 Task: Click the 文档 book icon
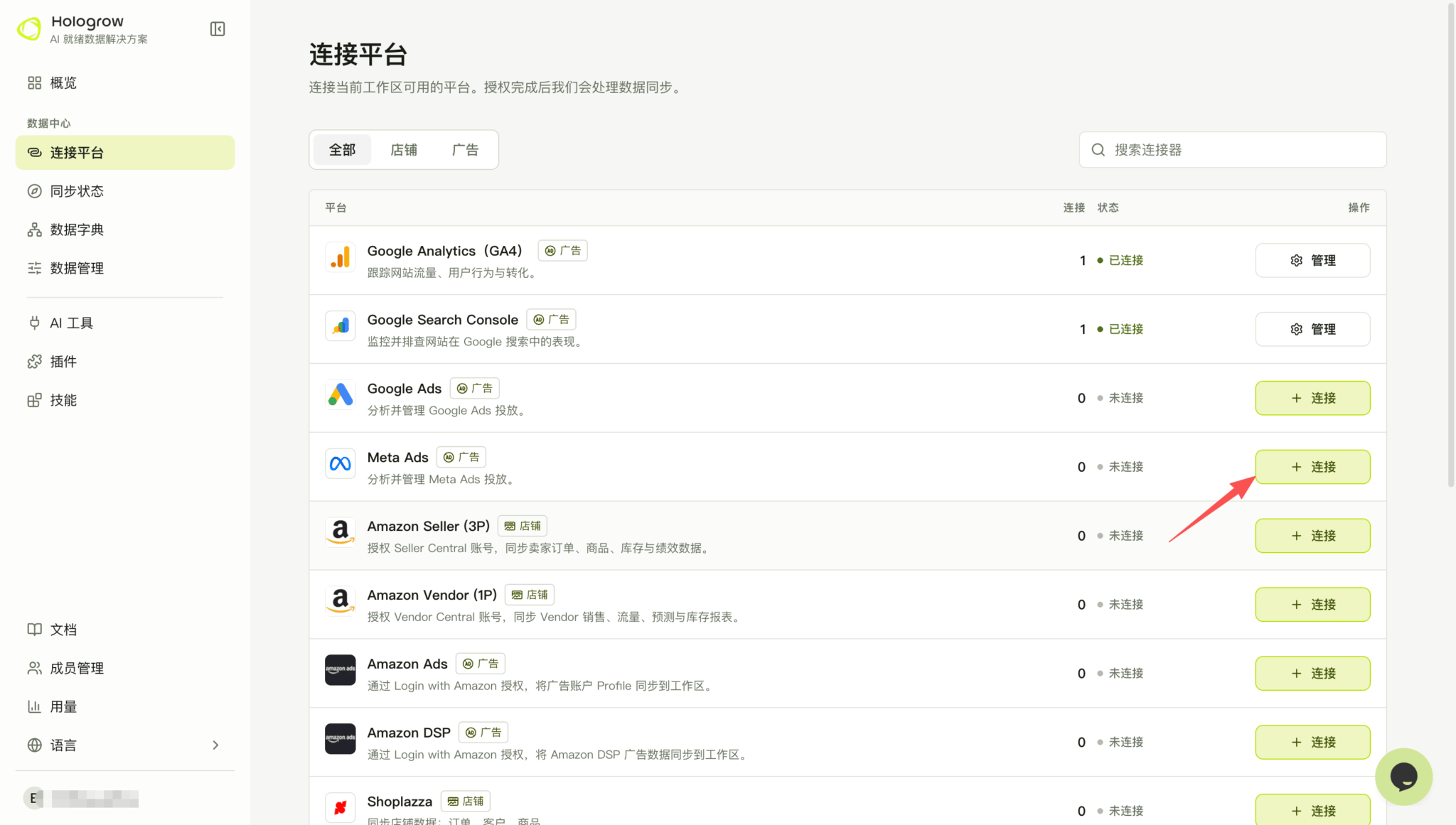tap(34, 630)
